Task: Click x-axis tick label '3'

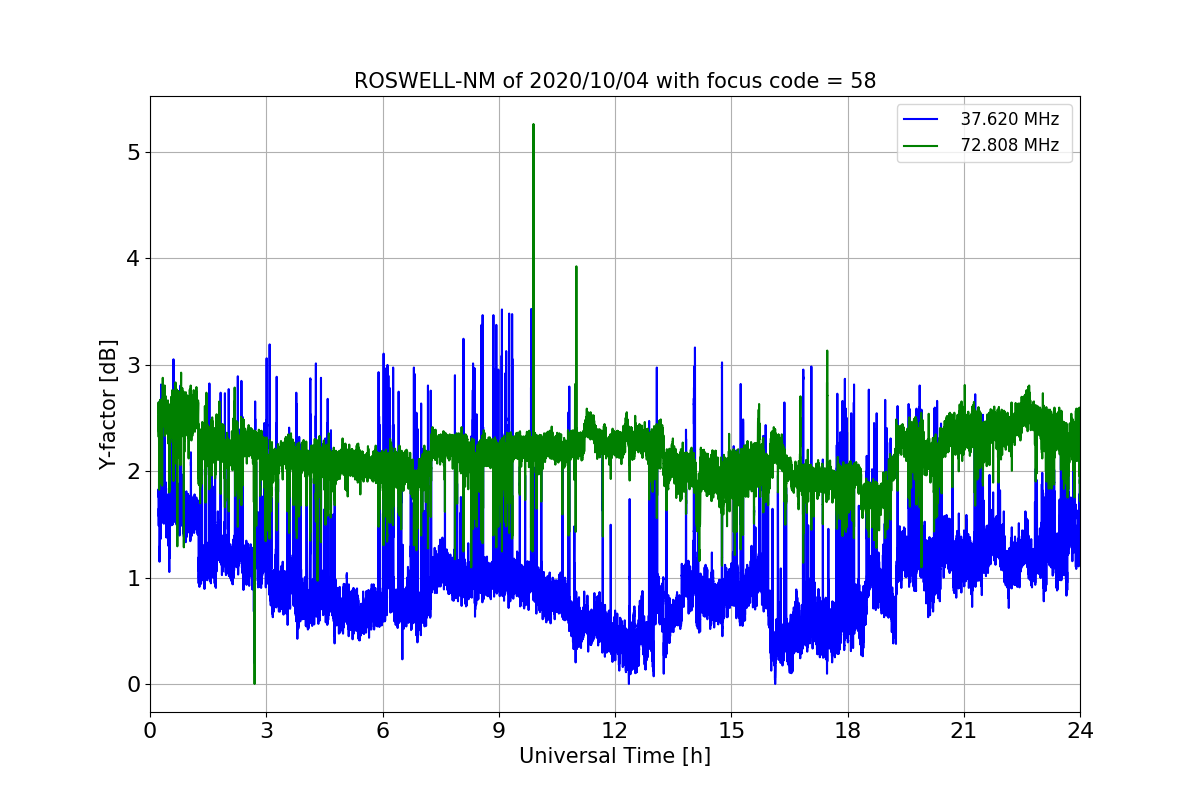Action: (267, 730)
